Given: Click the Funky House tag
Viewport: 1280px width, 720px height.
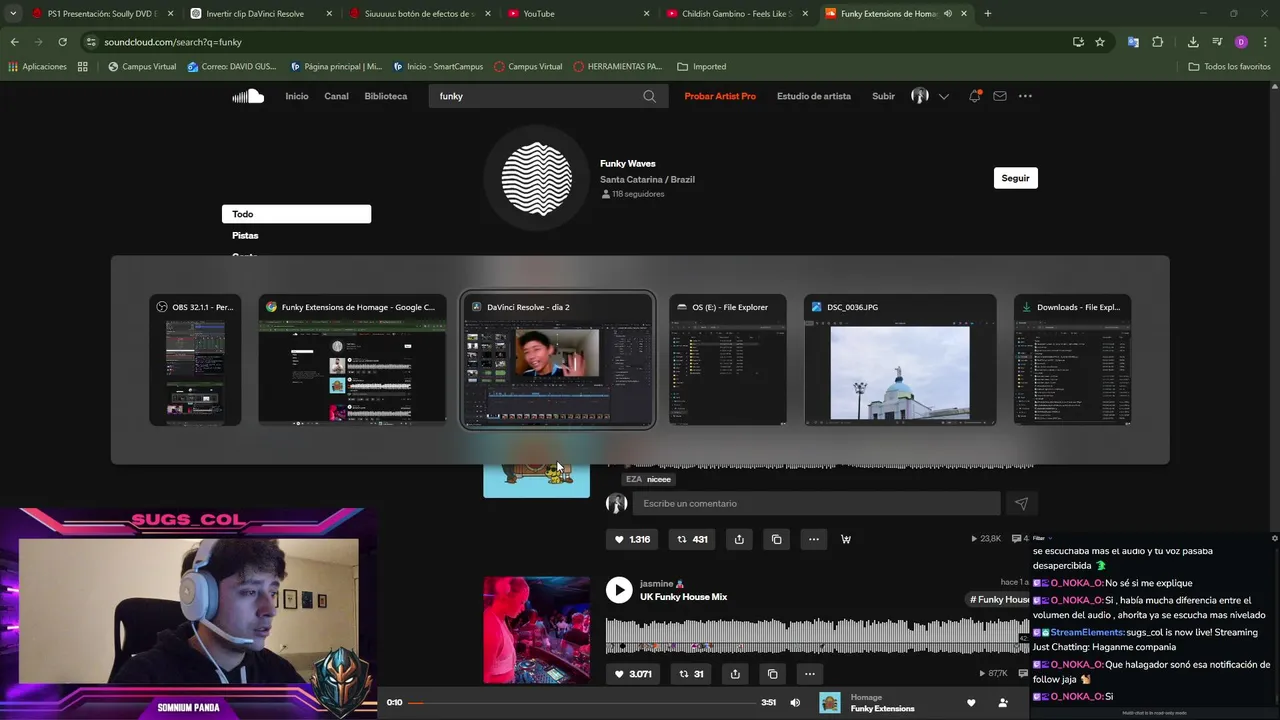Looking at the screenshot, I should click(1000, 599).
